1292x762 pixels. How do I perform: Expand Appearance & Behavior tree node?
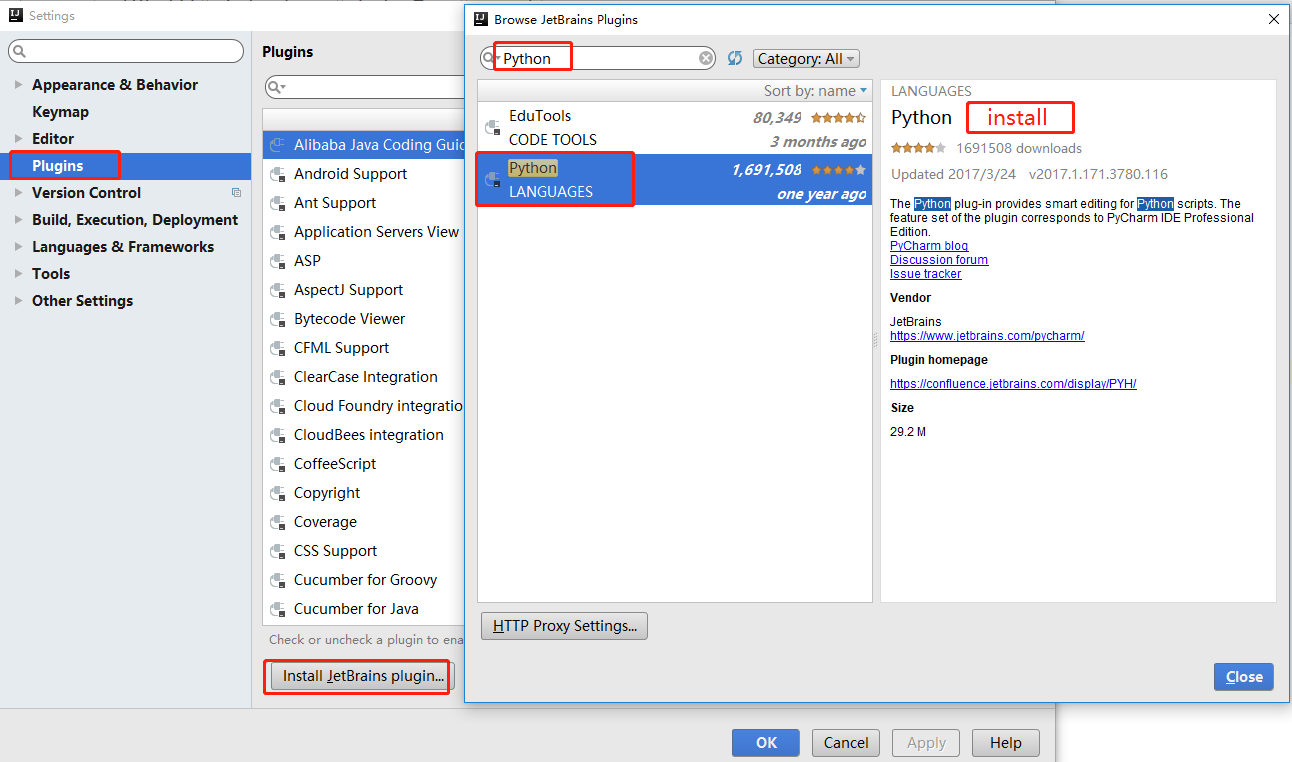pyautogui.click(x=18, y=85)
